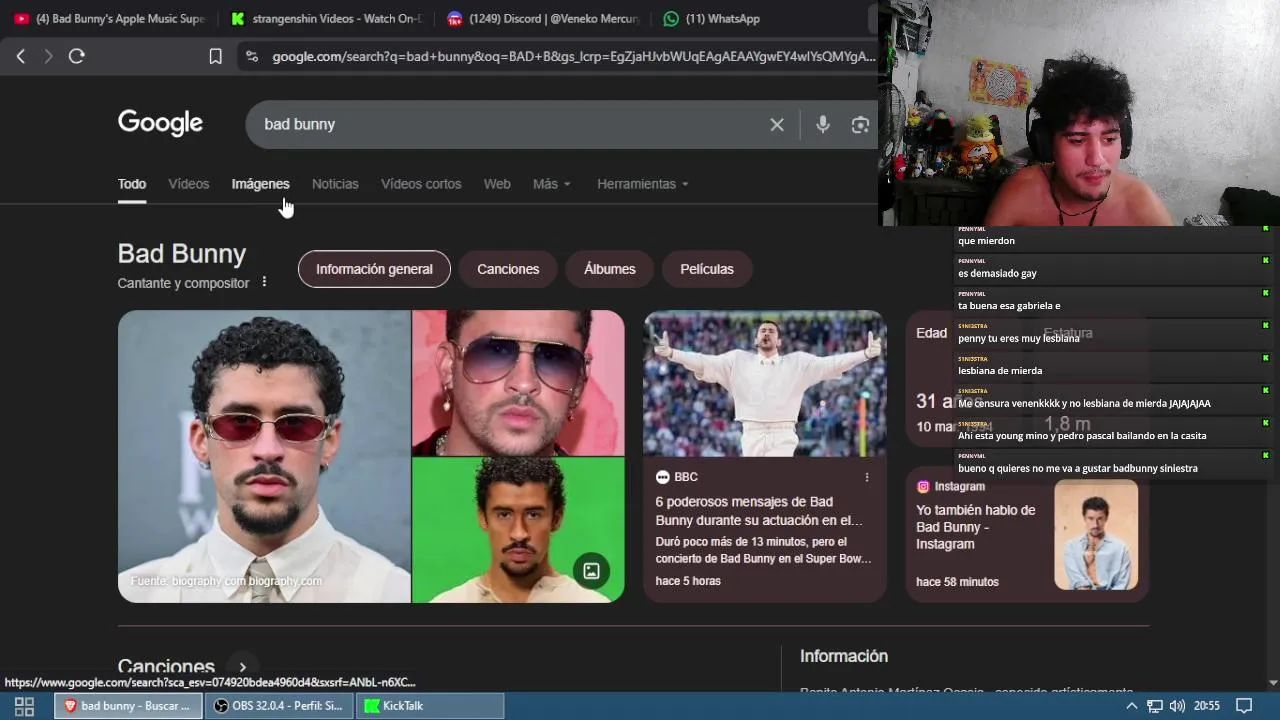The width and height of the screenshot is (1280, 720).
Task: Start voice search with the microphone icon
Action: [822, 124]
